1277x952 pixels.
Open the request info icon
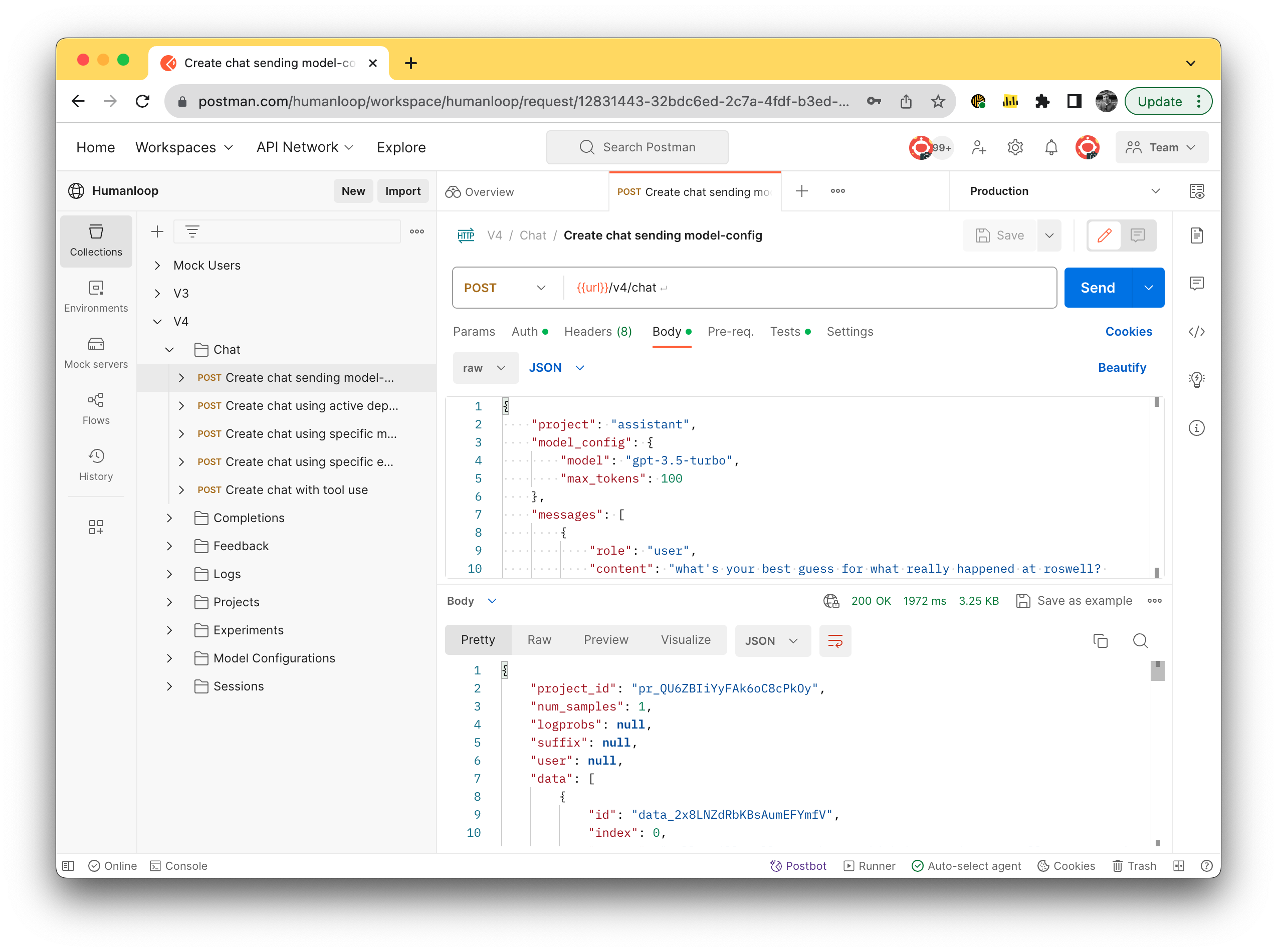point(1196,427)
